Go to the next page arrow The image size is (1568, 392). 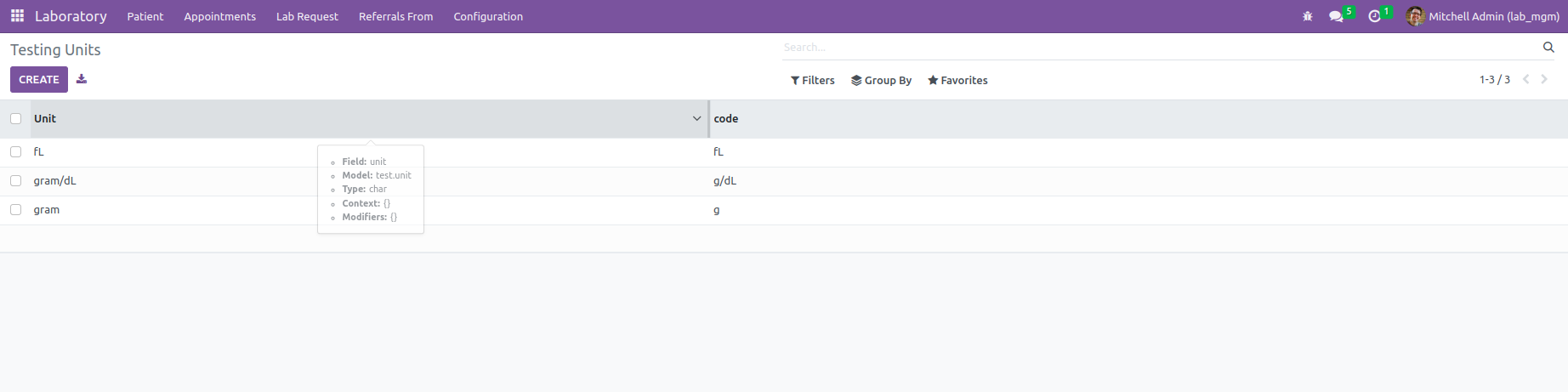[1544, 79]
